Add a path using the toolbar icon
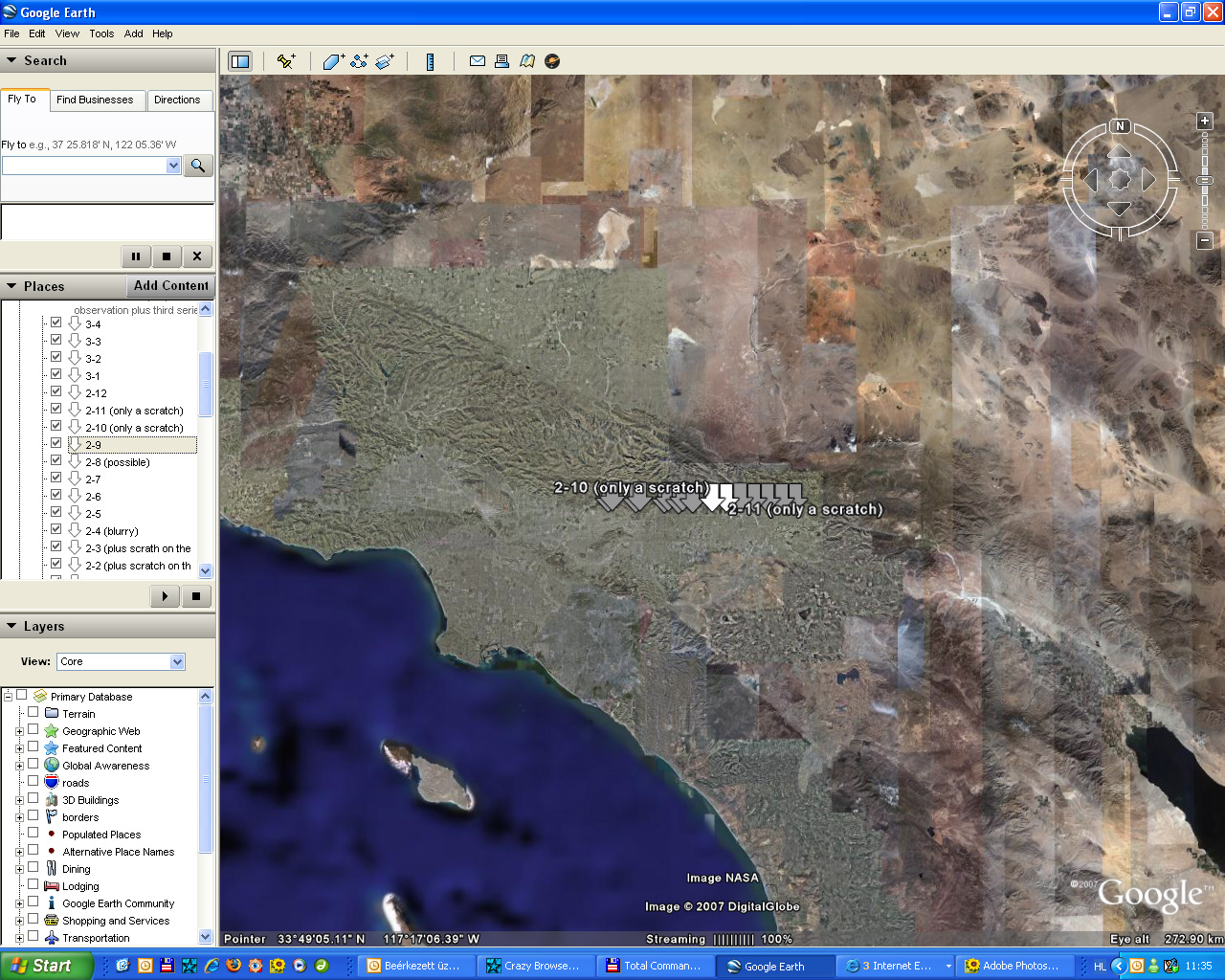Viewport: 1225px width, 980px height. 359,61
